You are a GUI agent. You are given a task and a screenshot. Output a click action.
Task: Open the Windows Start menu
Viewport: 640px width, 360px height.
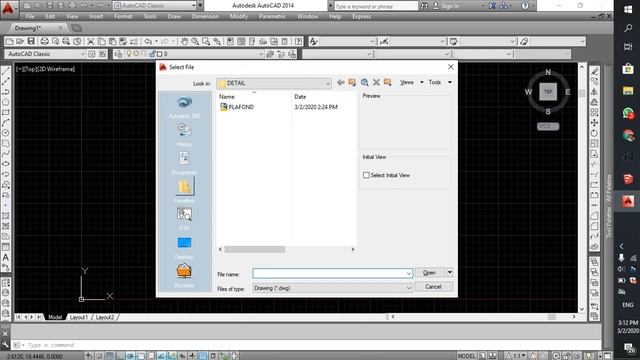coord(628,9)
